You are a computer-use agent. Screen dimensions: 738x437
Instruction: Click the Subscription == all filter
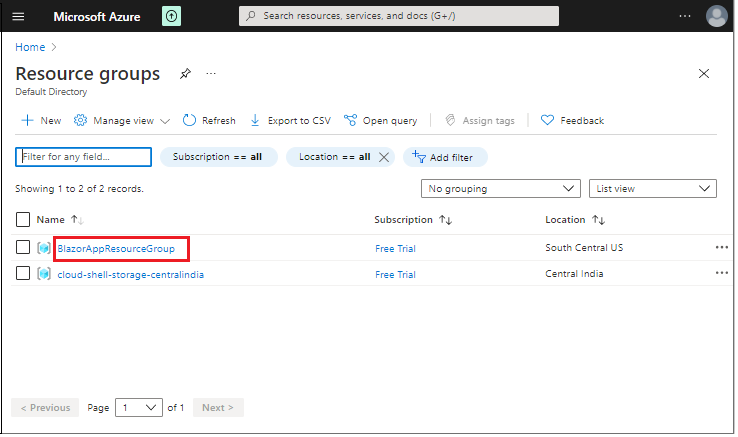coord(219,157)
